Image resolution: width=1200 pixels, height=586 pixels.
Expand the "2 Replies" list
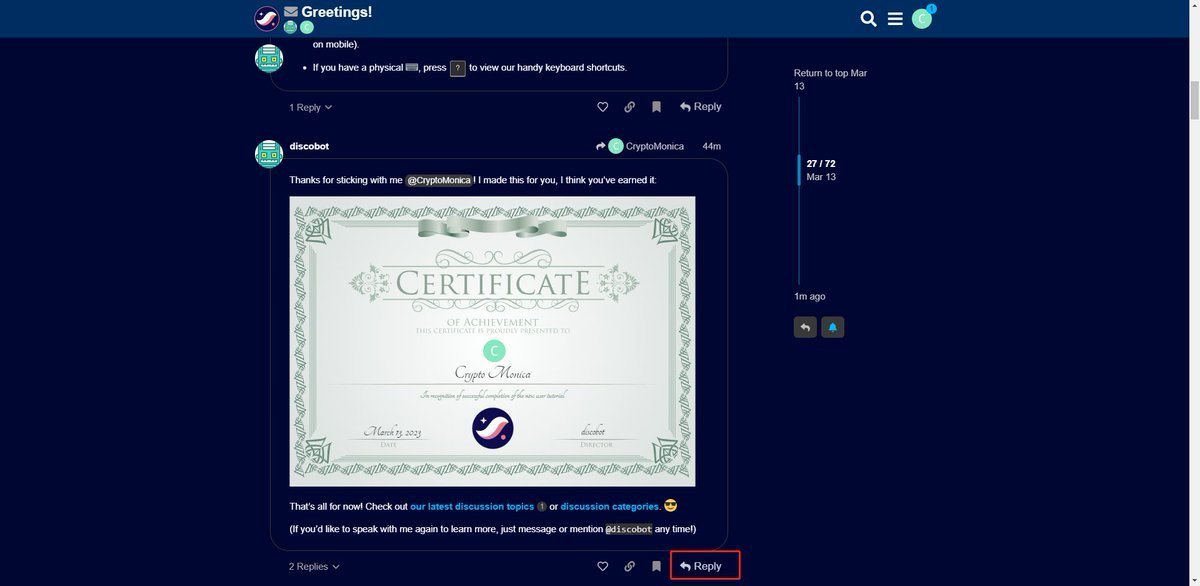point(314,566)
